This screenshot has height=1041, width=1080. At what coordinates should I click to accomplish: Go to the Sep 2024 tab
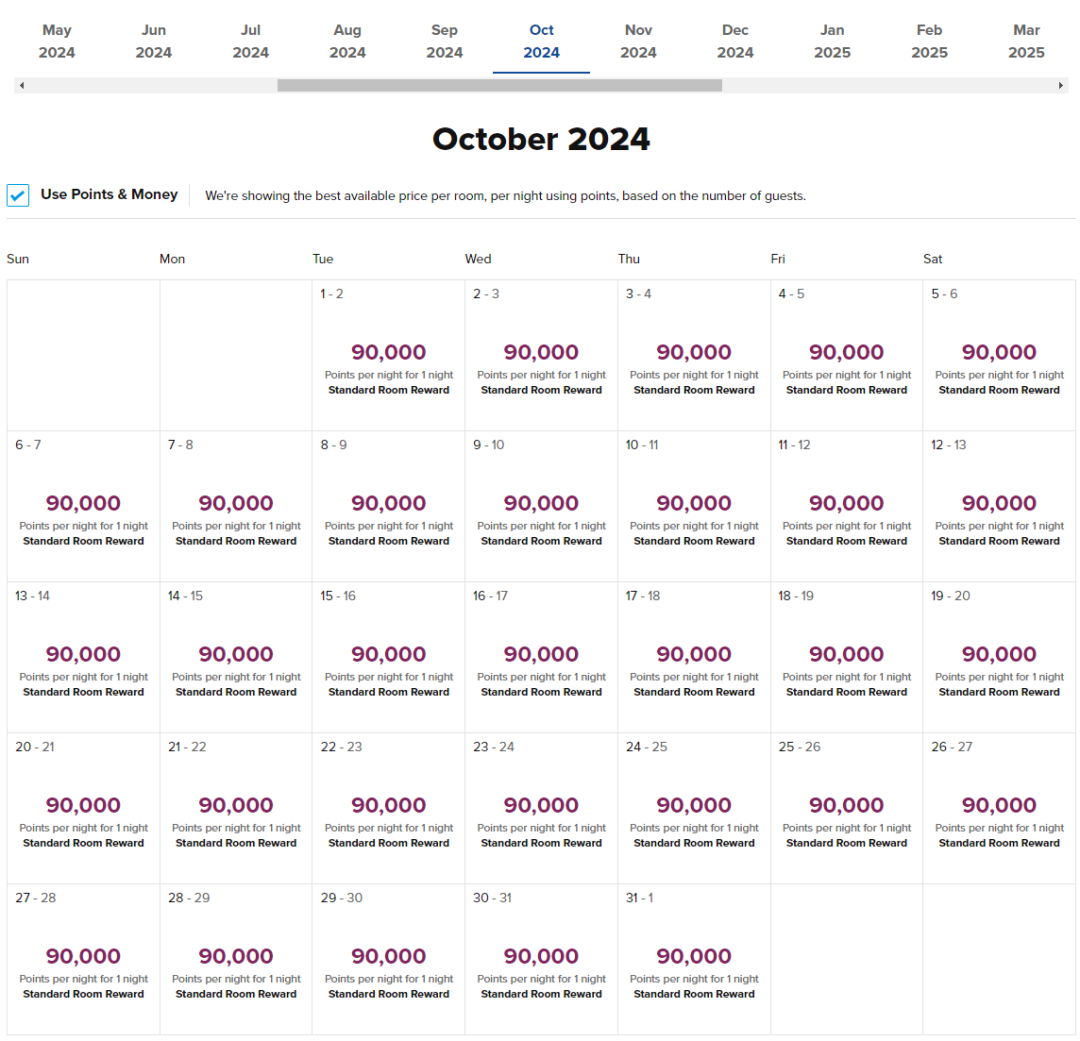pyautogui.click(x=444, y=42)
